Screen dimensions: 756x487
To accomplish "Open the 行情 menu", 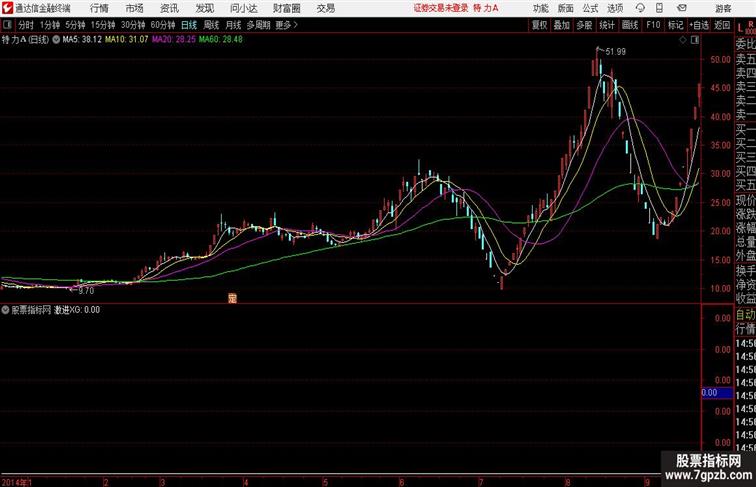I will coord(99,8).
